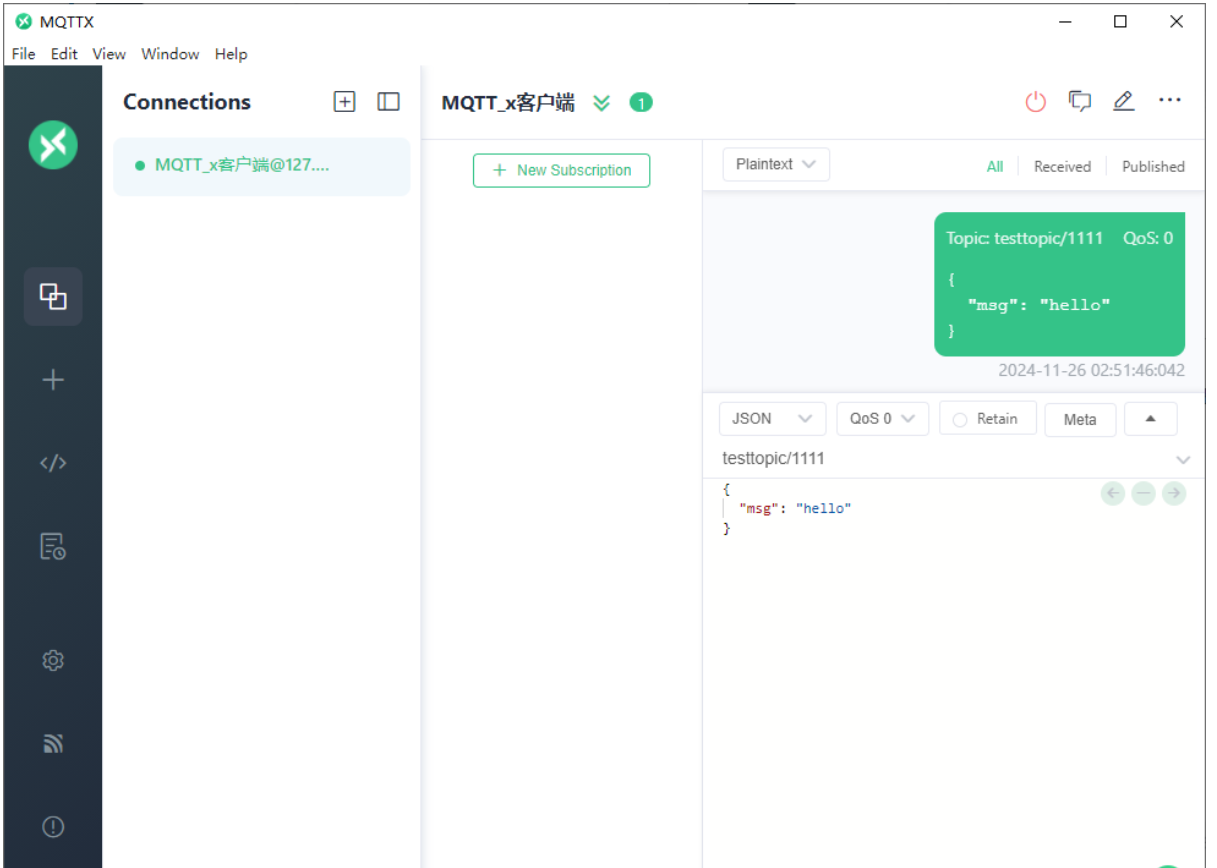
Task: Disconnect using the red power icon
Action: (1035, 101)
